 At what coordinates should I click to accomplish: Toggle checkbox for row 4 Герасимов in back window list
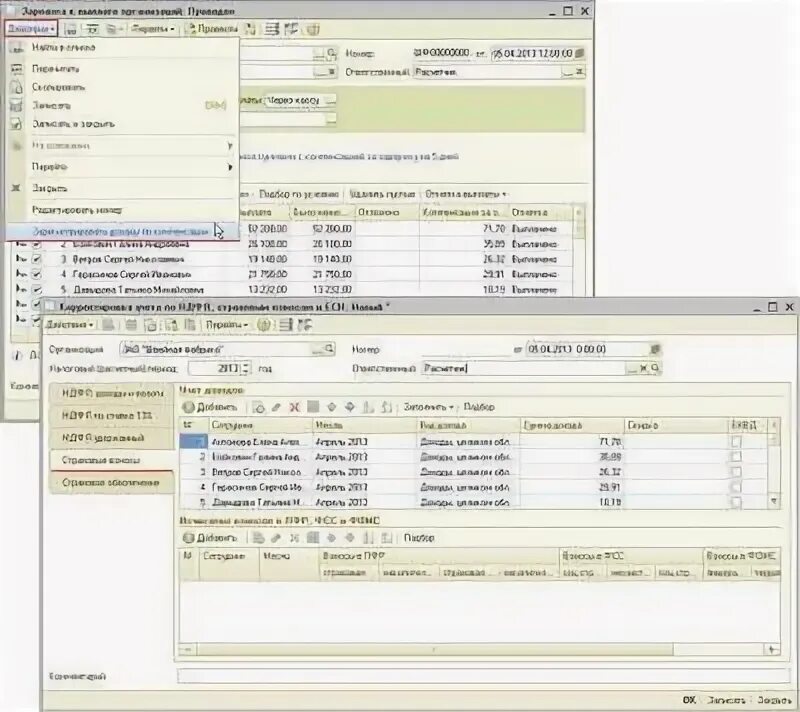[x=36, y=274]
